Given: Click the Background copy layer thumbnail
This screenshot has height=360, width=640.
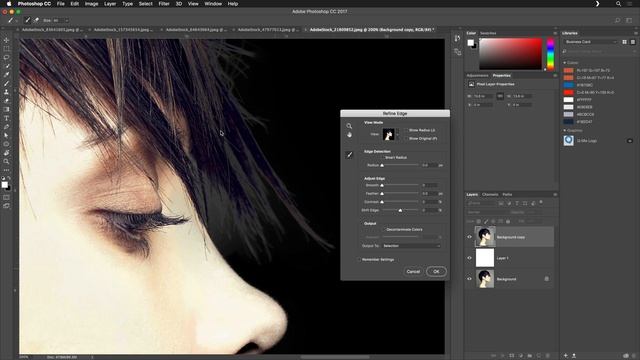Looking at the screenshot, I should [x=485, y=237].
